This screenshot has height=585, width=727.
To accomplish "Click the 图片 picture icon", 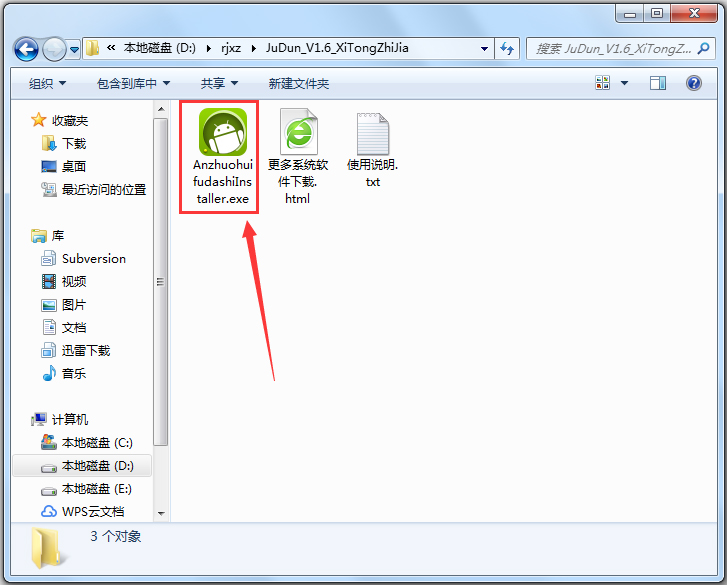I will (x=49, y=305).
